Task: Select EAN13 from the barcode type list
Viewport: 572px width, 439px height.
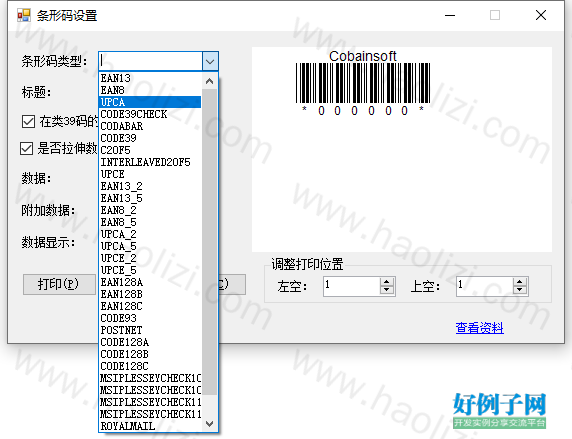Action: click(x=150, y=78)
